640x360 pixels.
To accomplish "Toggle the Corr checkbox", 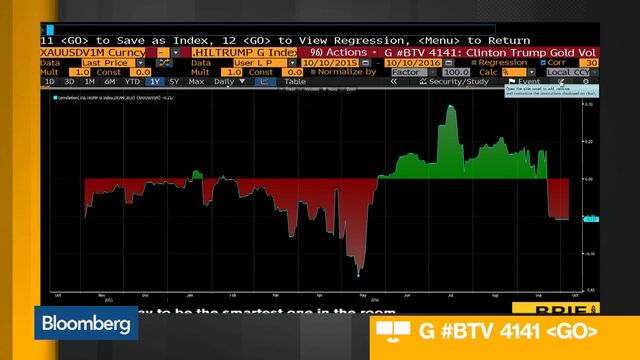I will click(543, 62).
